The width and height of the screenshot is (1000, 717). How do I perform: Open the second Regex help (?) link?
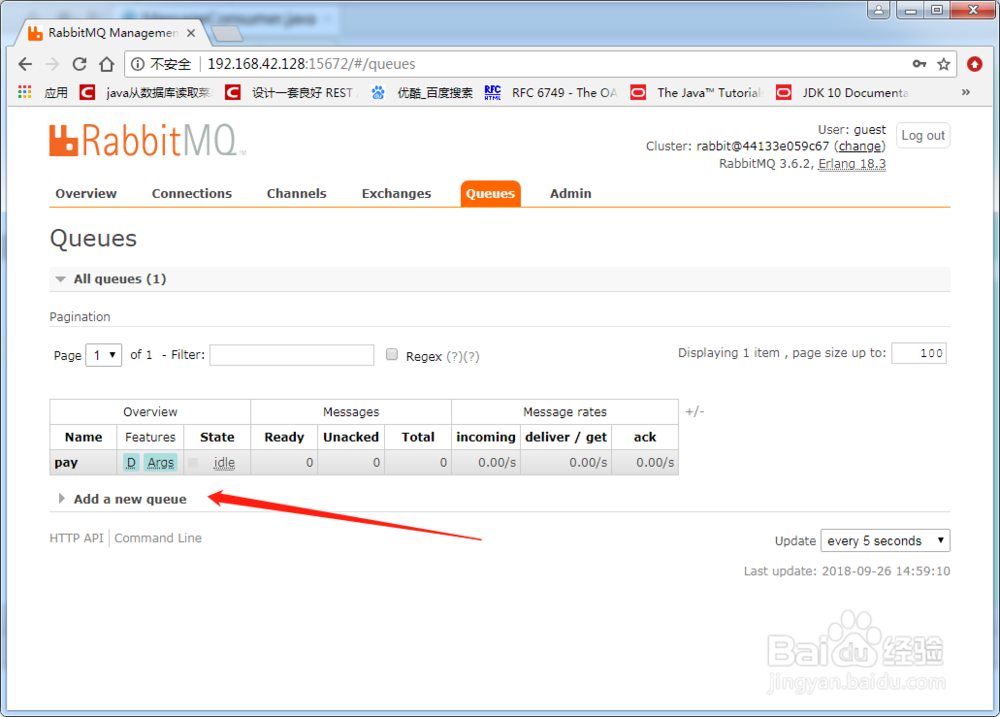click(x=471, y=356)
